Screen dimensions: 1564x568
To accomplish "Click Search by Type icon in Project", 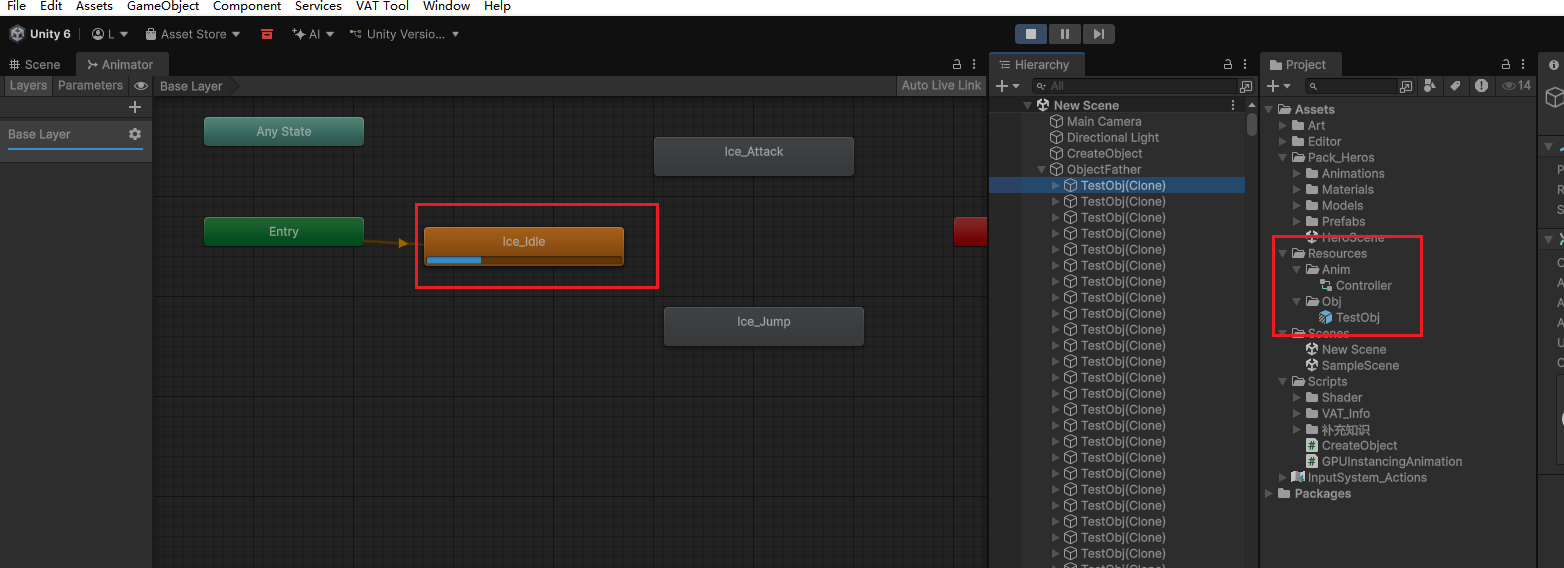I will click(1430, 86).
